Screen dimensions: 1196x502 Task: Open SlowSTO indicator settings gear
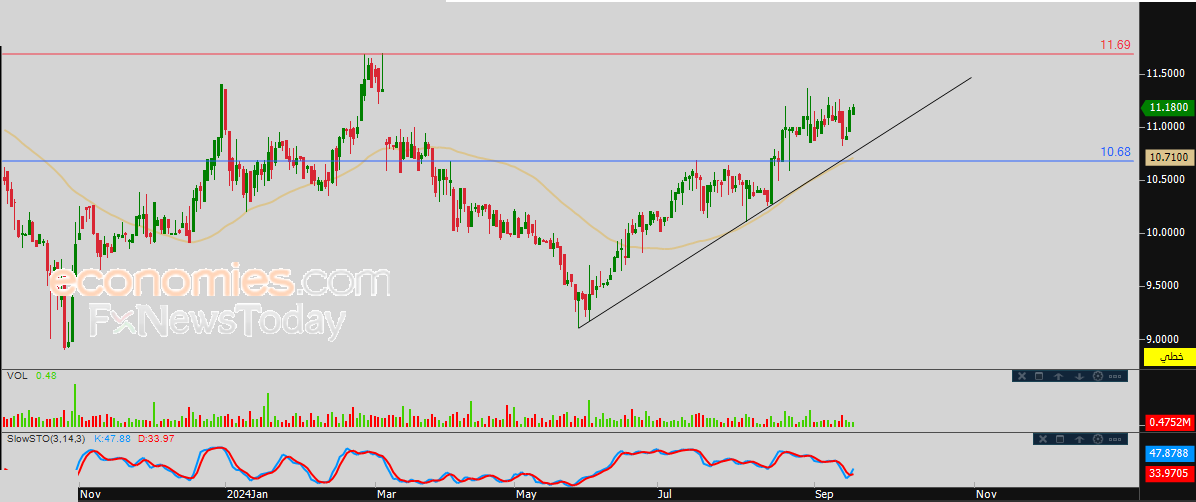pos(1098,439)
